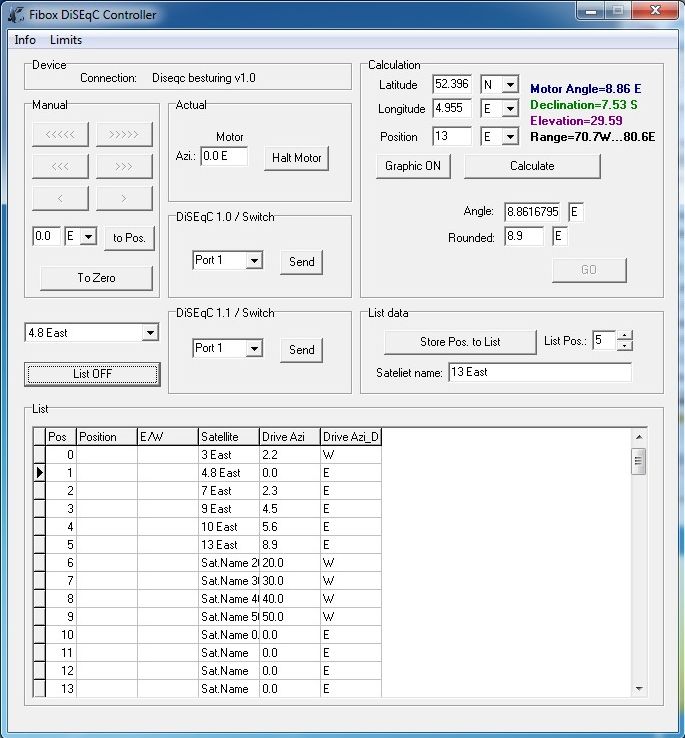Toggle the List OFF button

tap(92, 374)
